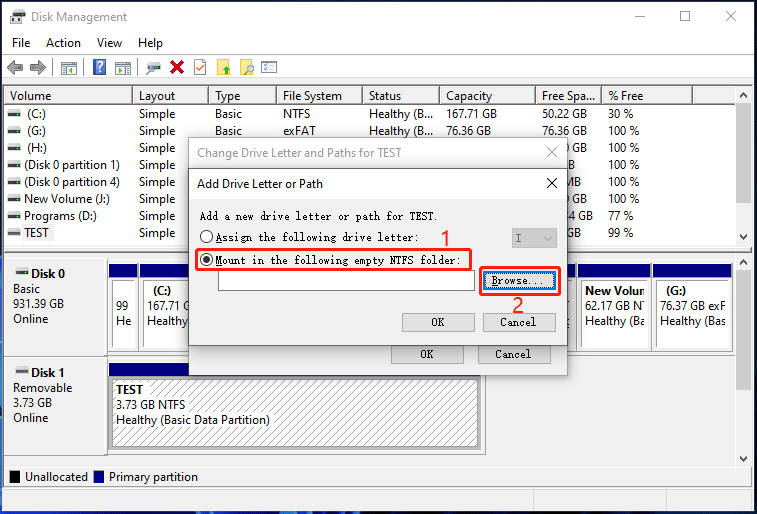The height and width of the screenshot is (514, 757).
Task: Open Help via blue question mark icon
Action: [100, 67]
